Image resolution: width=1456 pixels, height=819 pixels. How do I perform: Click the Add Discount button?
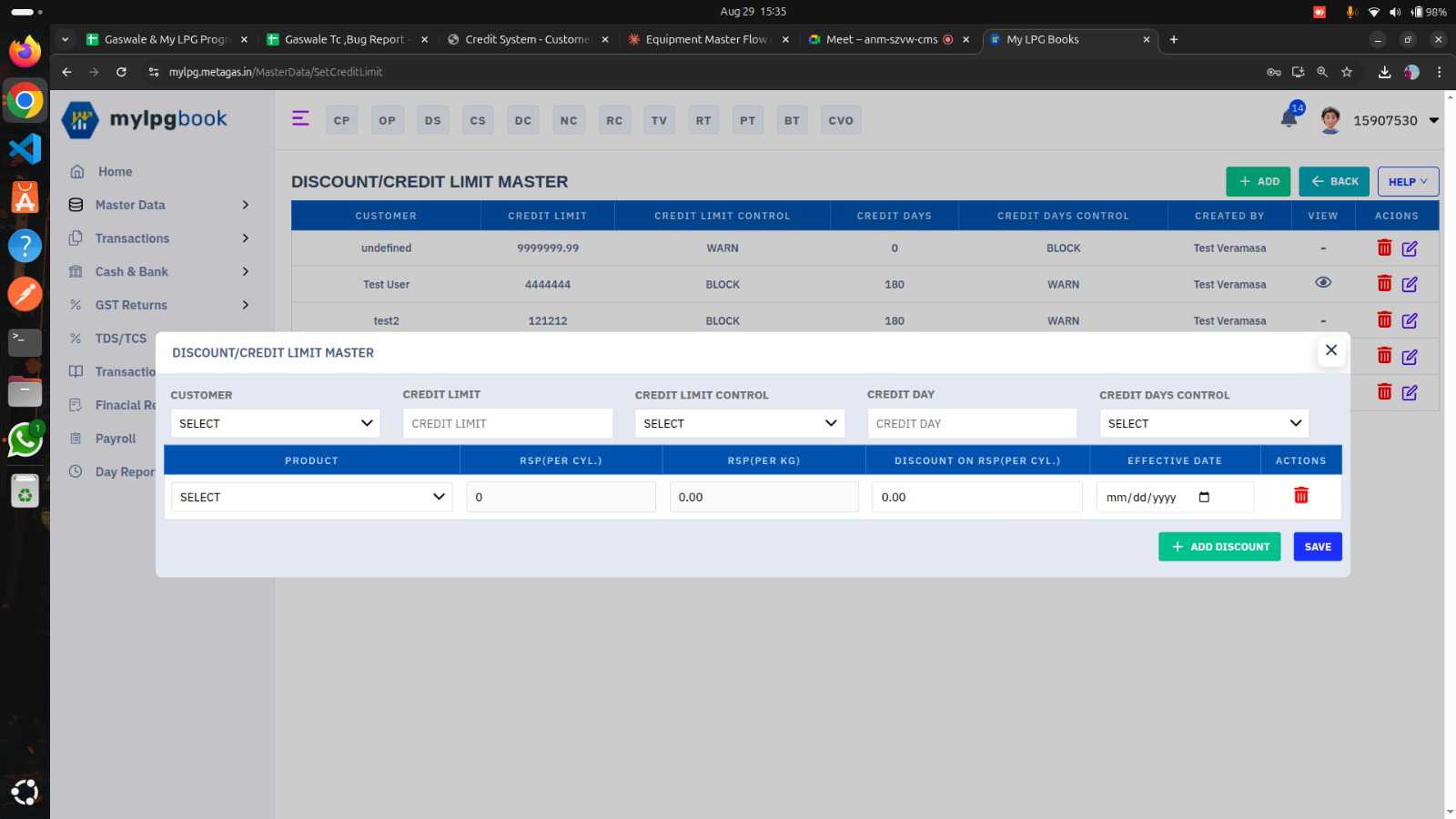tap(1218, 547)
